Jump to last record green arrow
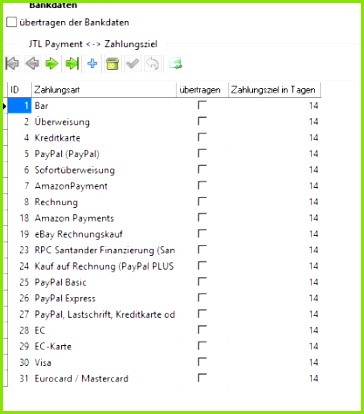This screenshot has width=364, height=414. pyautogui.click(x=72, y=63)
